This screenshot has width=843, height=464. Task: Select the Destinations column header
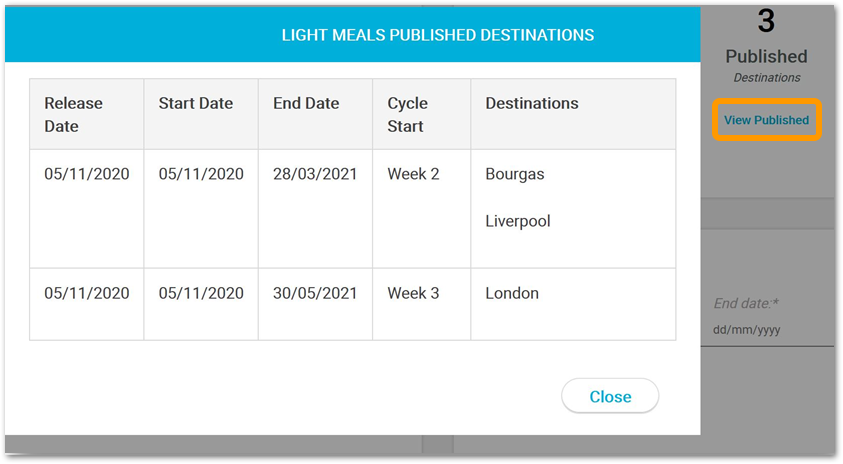[574, 115]
